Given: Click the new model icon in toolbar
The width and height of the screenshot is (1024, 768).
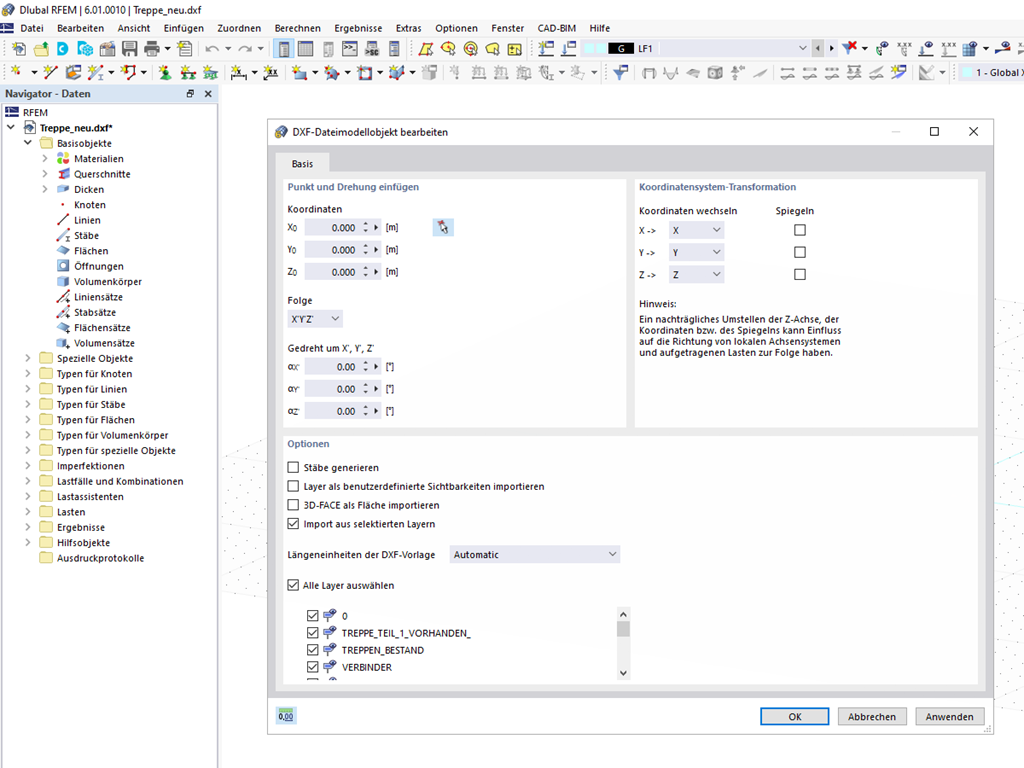Looking at the screenshot, I should [18, 49].
